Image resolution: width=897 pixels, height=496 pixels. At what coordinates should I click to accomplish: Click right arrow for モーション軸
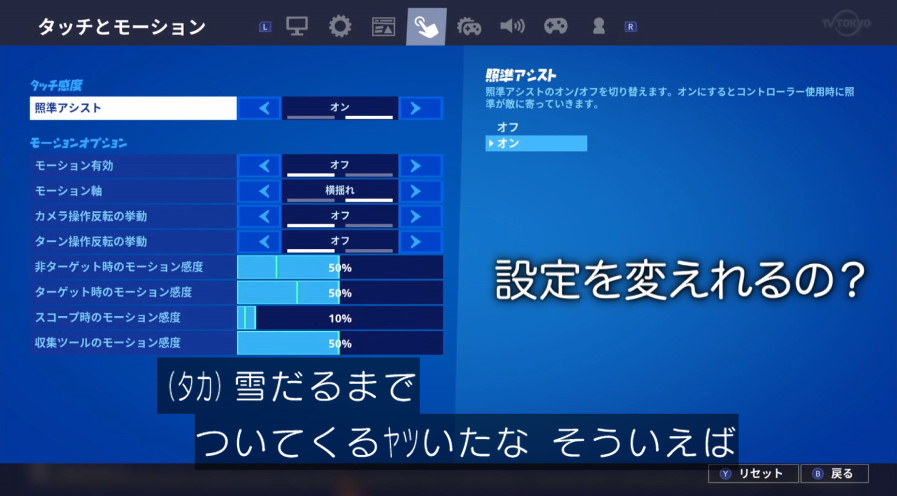coord(421,191)
